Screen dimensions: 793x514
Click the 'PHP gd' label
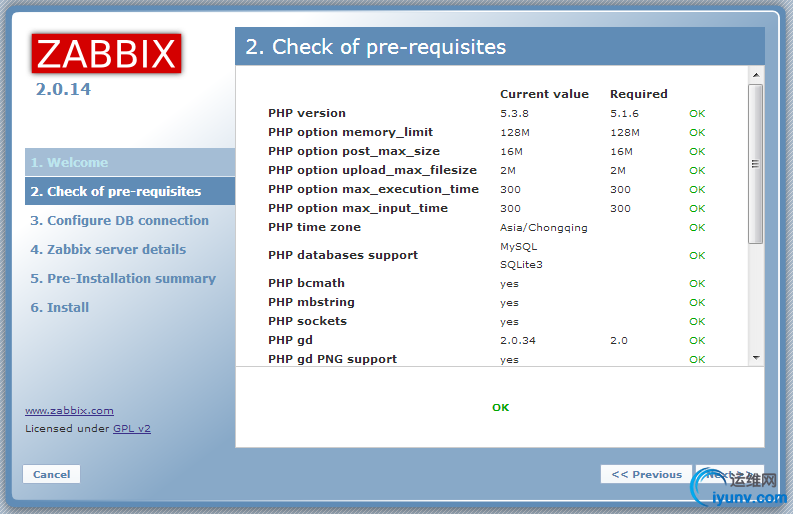[x=290, y=340]
